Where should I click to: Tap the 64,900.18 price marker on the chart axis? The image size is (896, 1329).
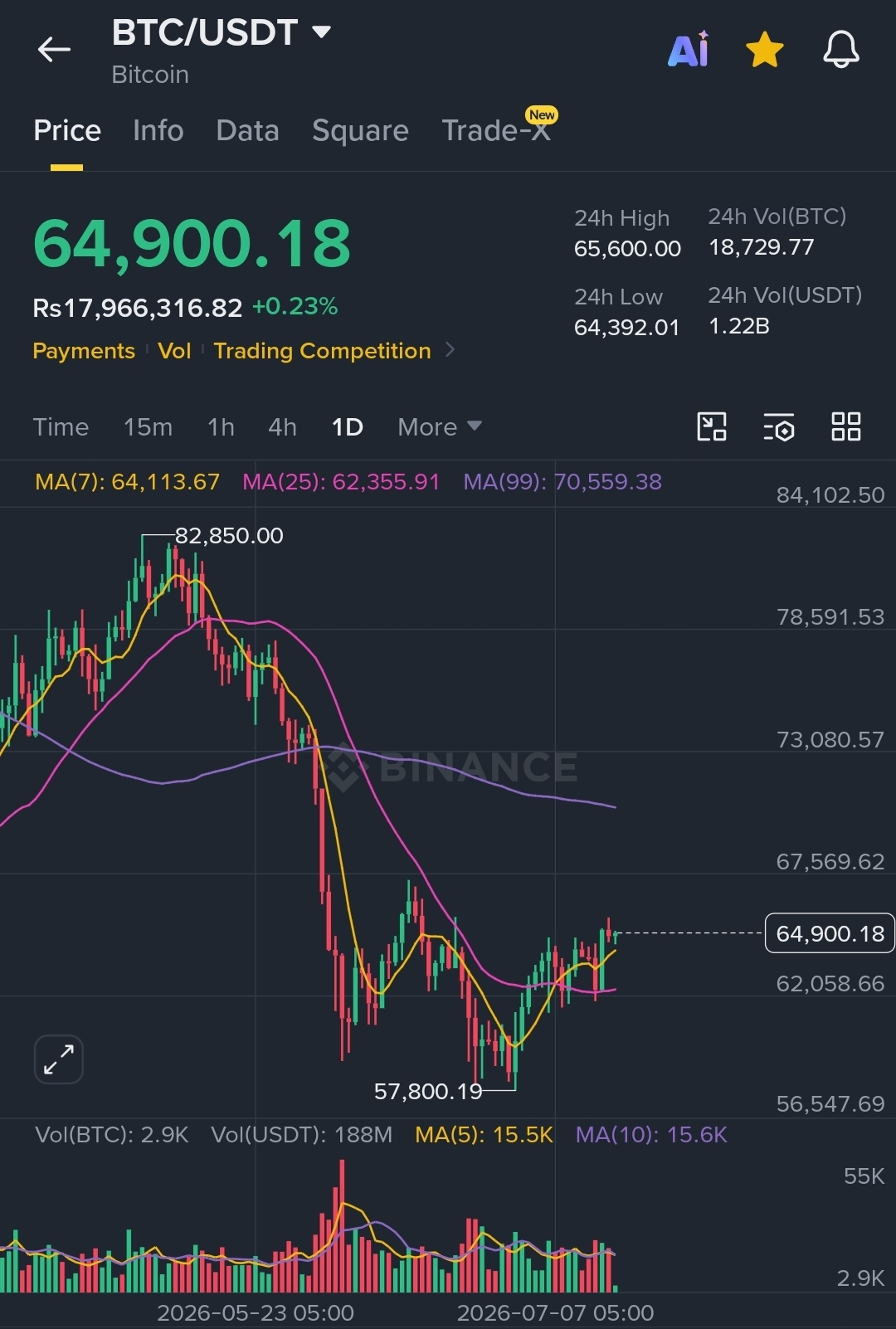(x=830, y=933)
